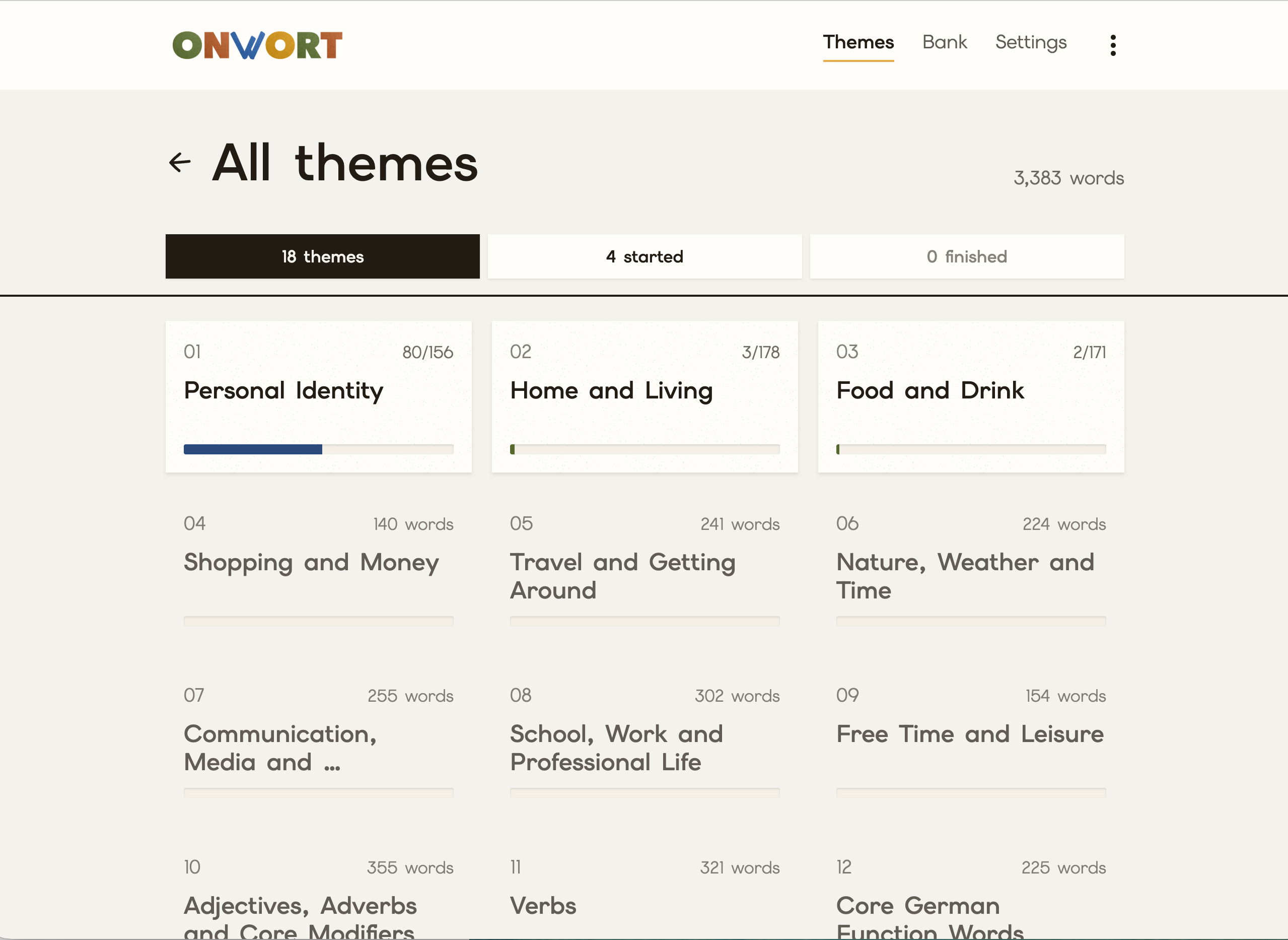Click the 3/178 progress count
The height and width of the screenshot is (940, 1288).
pyautogui.click(x=760, y=352)
